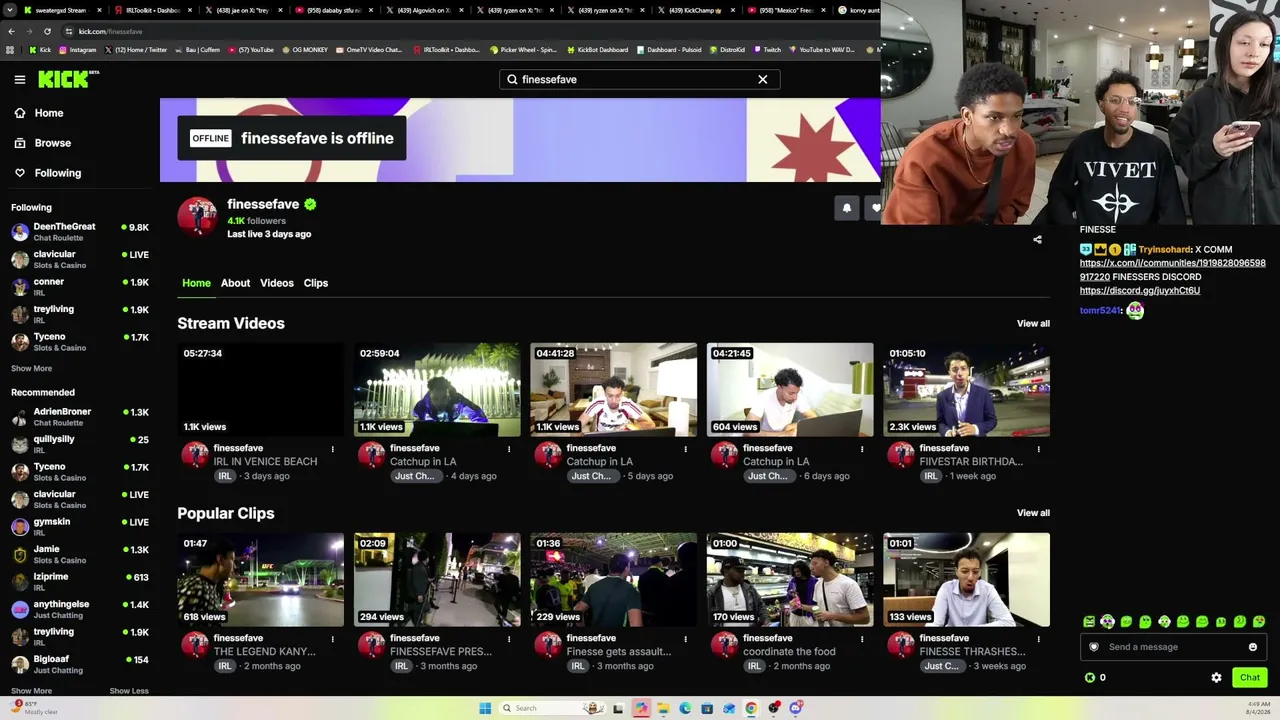Open conner channel in the sidebar
This screenshot has width=1280, height=720.
click(x=80, y=286)
